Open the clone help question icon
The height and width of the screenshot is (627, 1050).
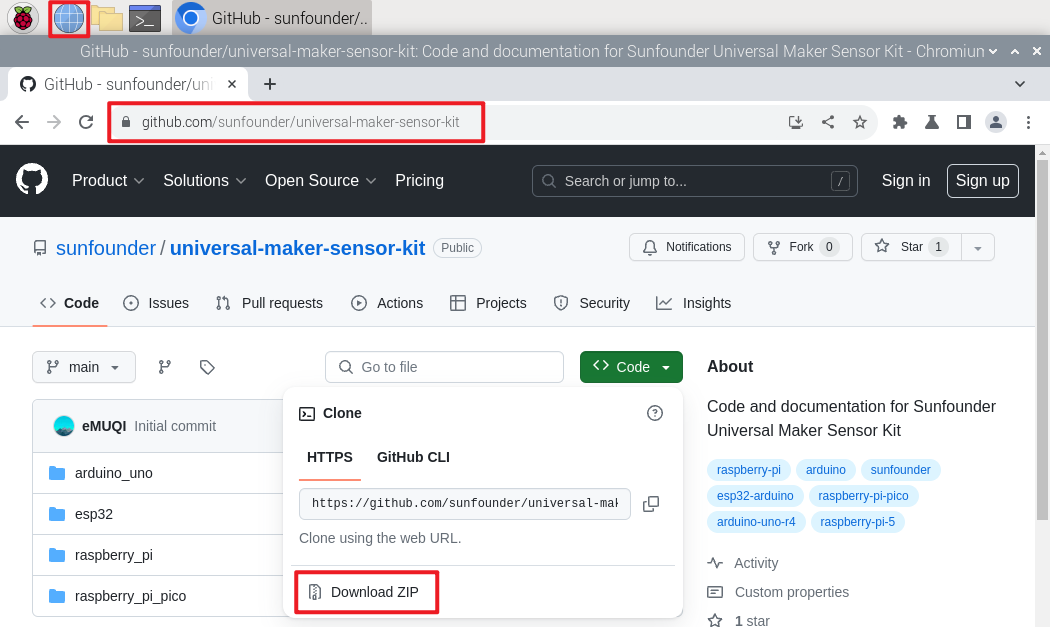point(655,413)
